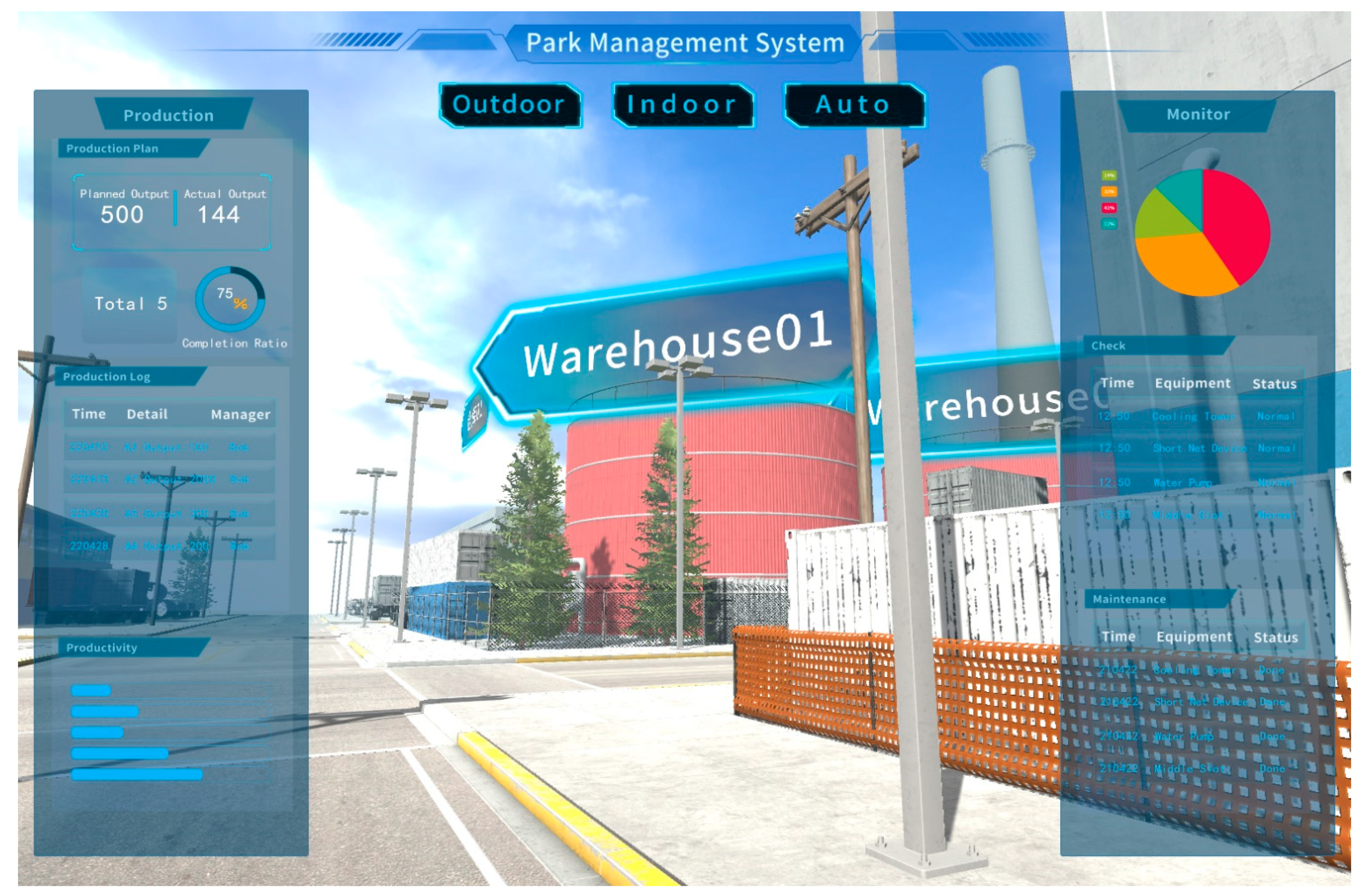Image resolution: width=1363 pixels, height=896 pixels.
Task: Open the Monitor panel header tab
Action: (1198, 114)
